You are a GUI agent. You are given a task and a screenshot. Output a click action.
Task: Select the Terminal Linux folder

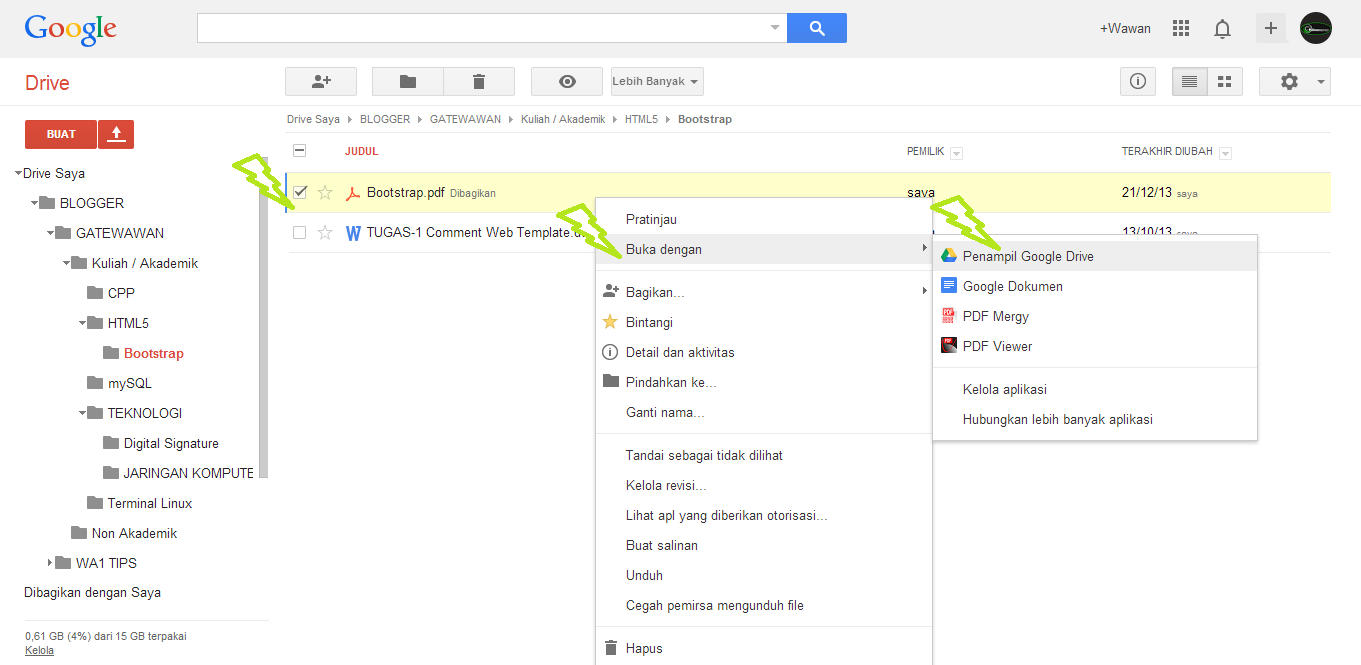click(x=150, y=503)
